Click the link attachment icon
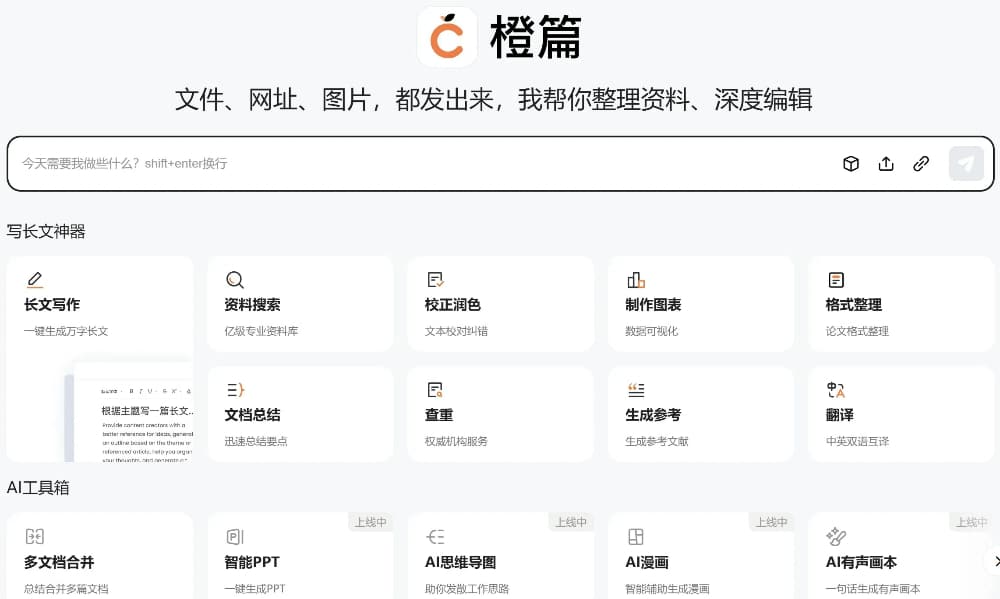Viewport: 1000px width, 599px height. click(921, 164)
